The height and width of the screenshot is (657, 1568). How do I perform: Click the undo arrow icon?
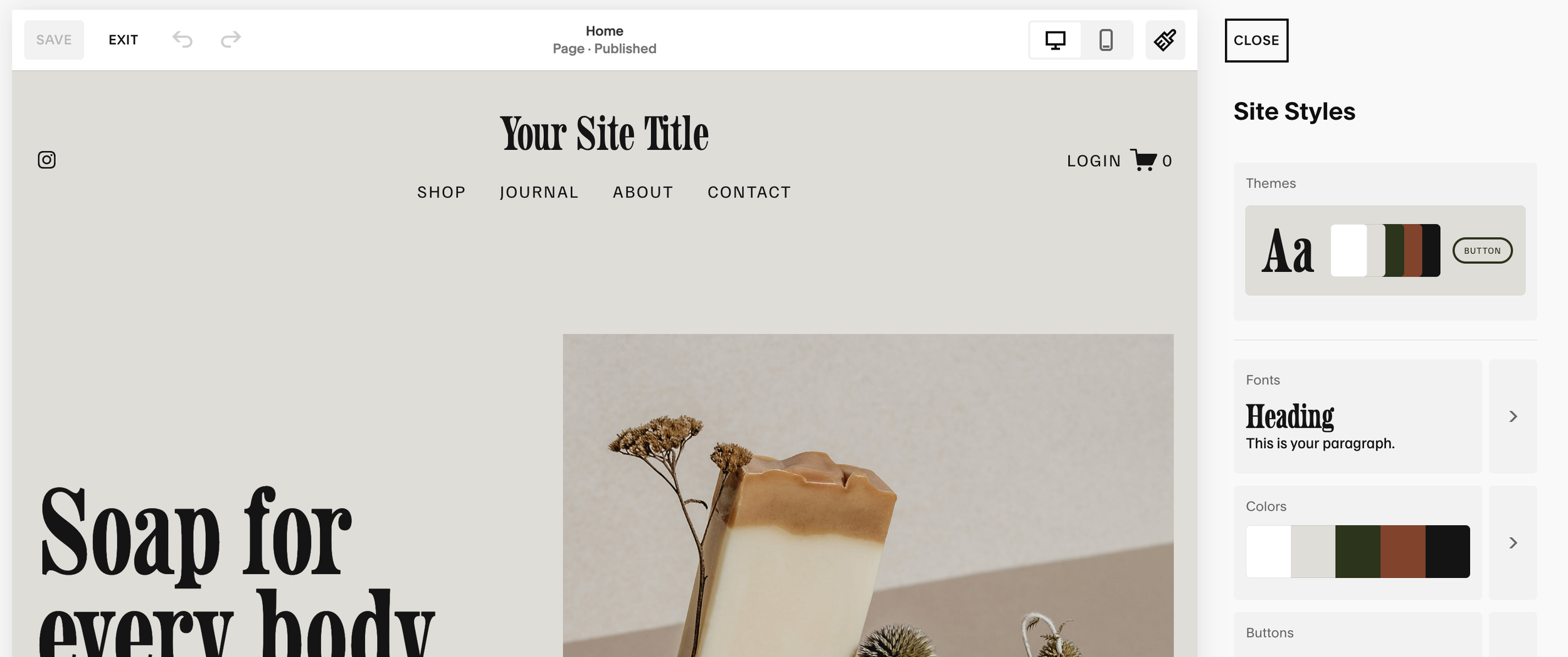[x=183, y=39]
